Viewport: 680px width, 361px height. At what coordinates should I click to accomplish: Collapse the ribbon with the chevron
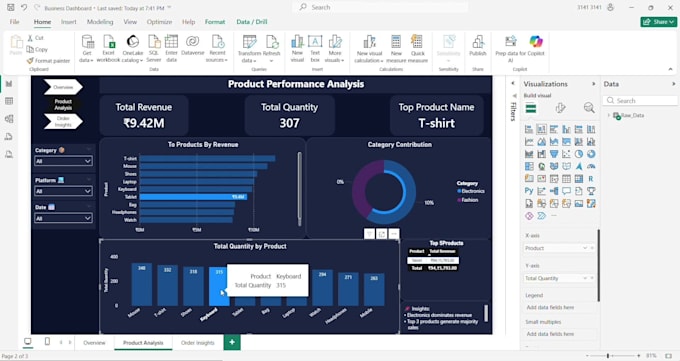click(670, 69)
